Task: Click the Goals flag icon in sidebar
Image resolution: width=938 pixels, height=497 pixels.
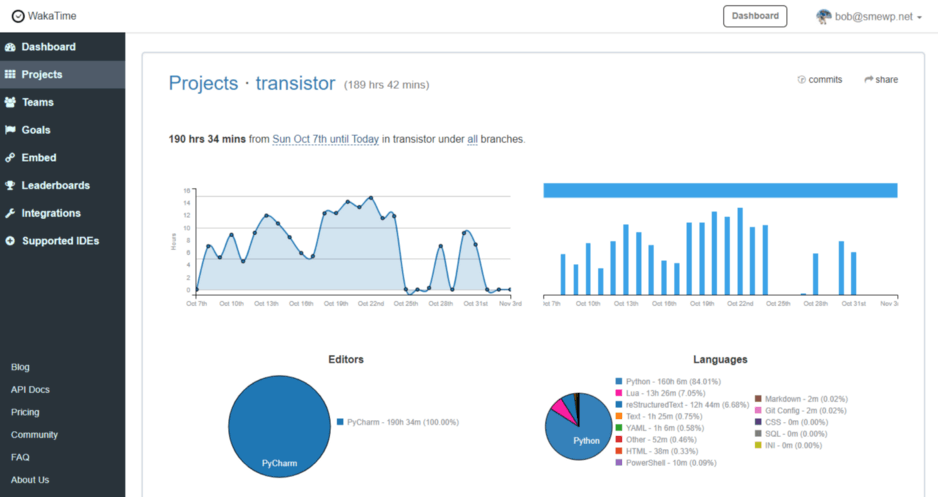Action: [x=10, y=130]
